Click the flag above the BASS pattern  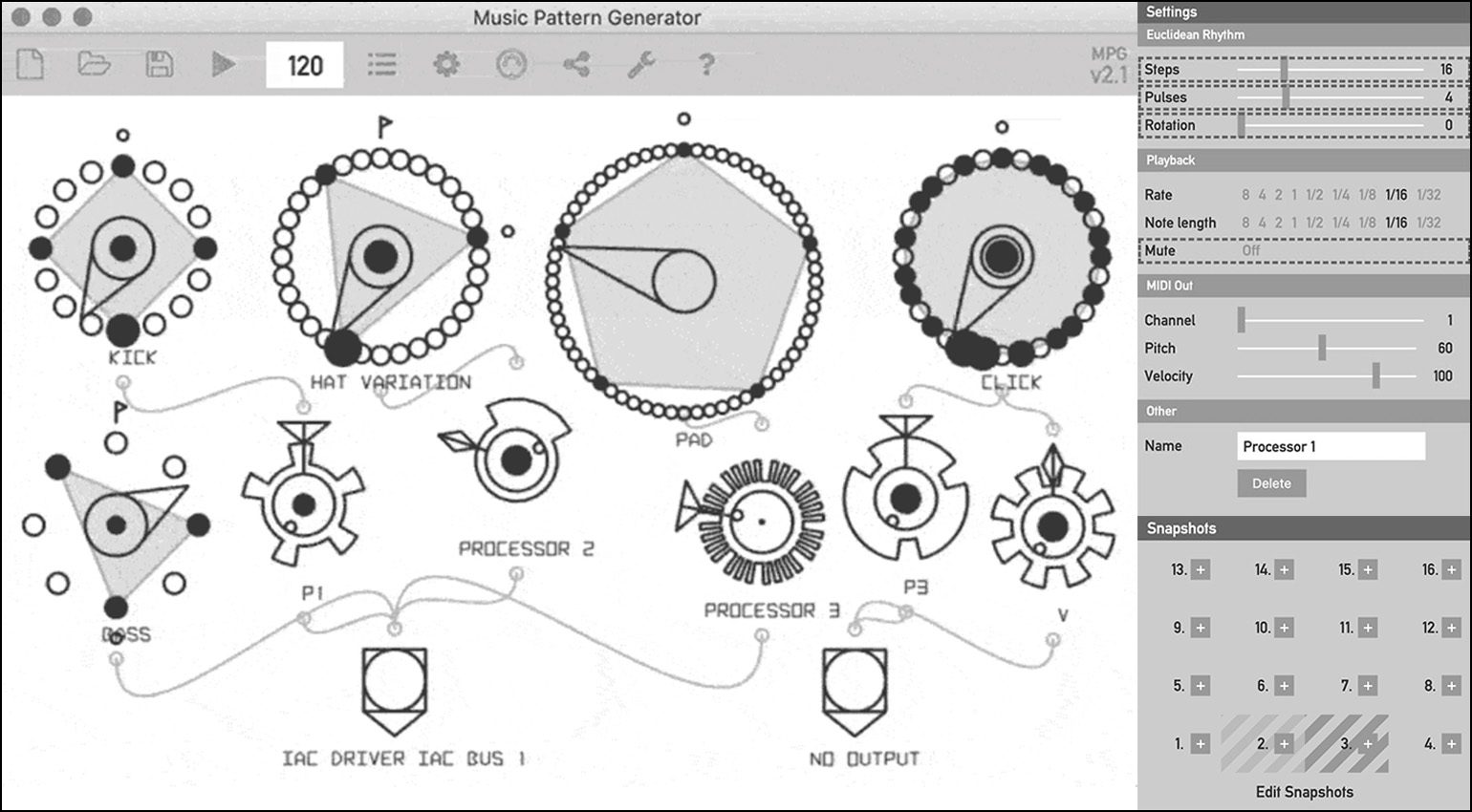click(x=119, y=412)
